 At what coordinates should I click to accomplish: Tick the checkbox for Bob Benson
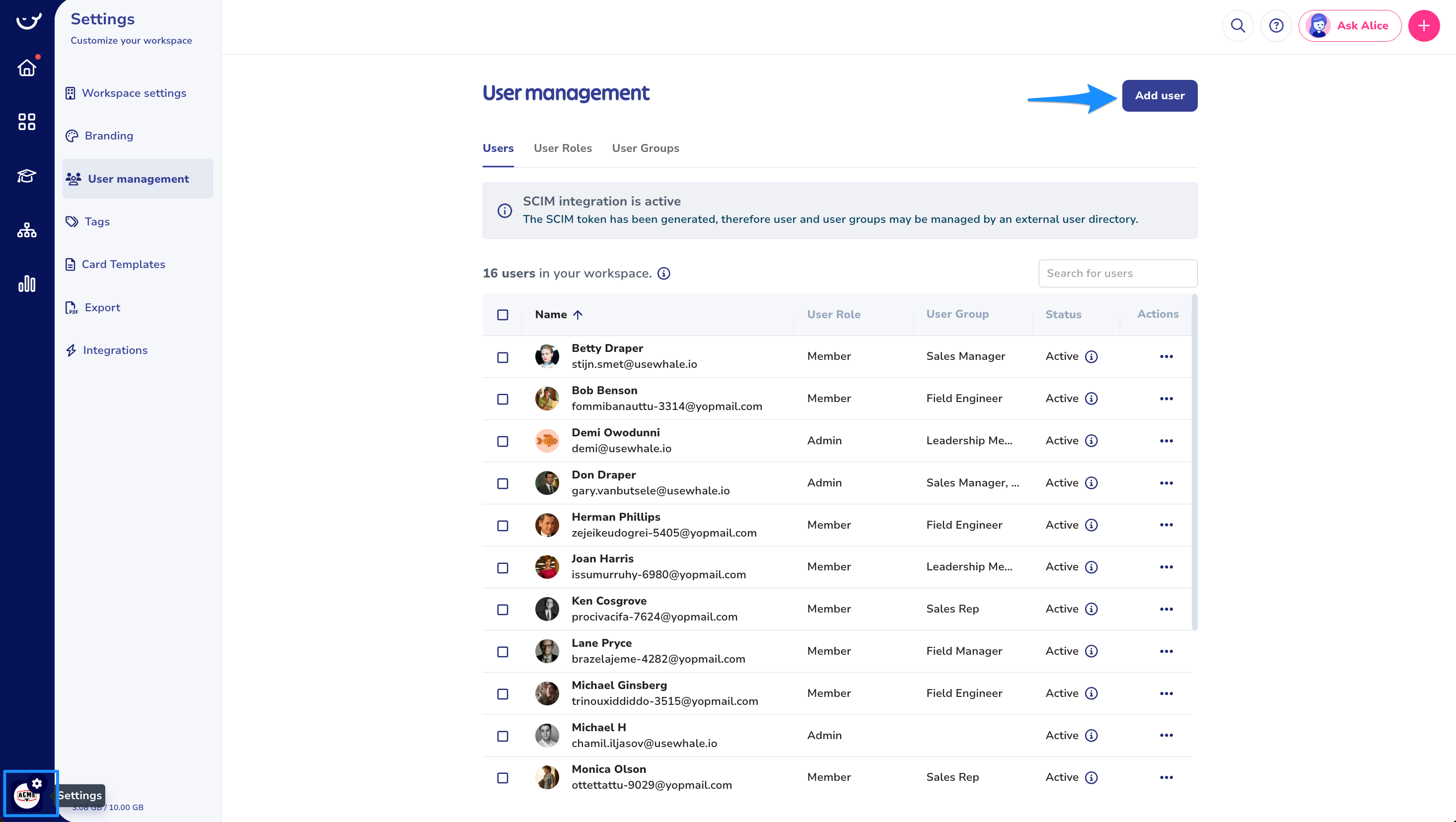point(503,400)
